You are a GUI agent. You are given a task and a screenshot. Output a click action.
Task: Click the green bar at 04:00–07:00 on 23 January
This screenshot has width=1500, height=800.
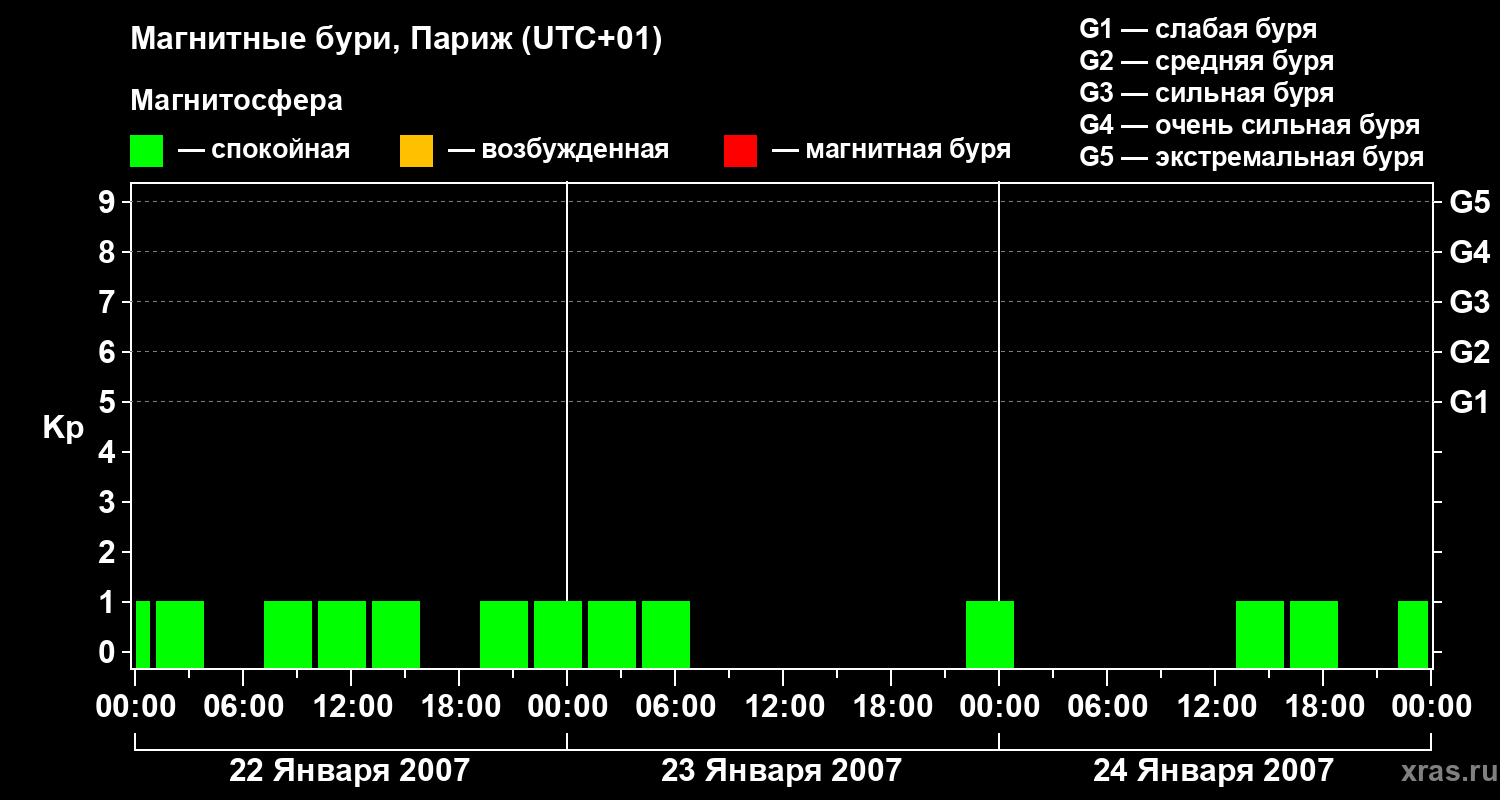[666, 634]
